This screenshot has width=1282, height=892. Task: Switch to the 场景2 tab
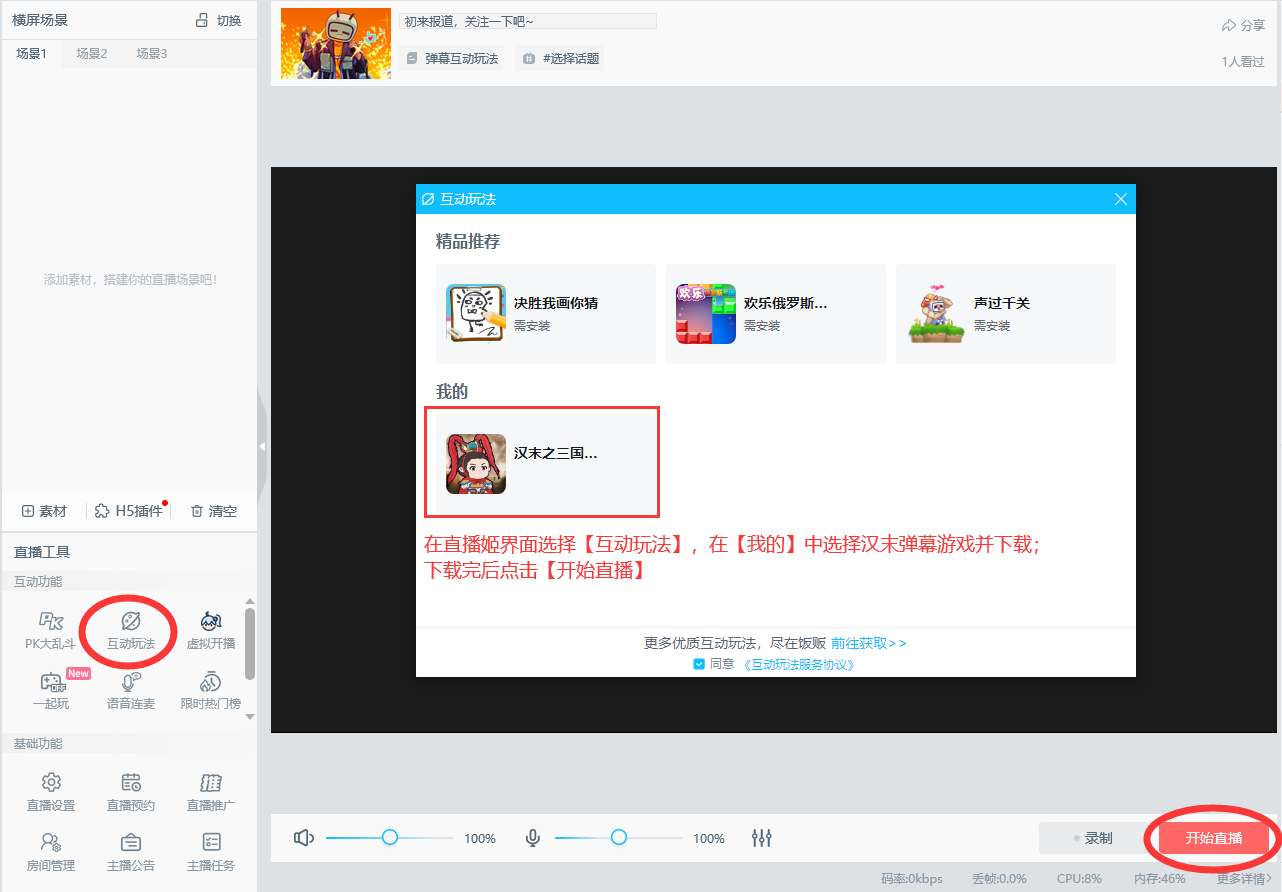point(92,54)
